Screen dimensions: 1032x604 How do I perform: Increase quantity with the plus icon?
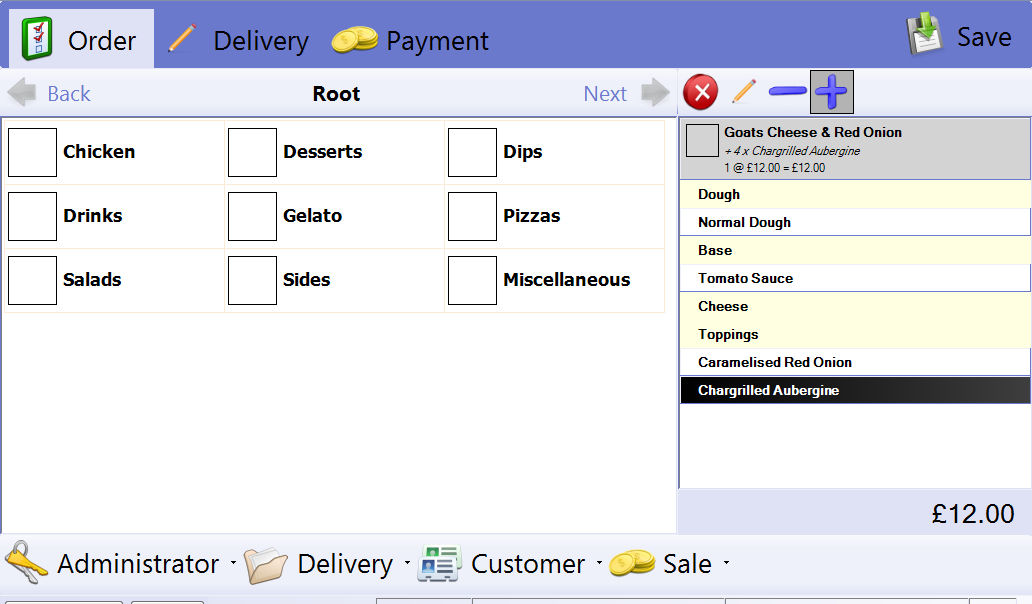click(831, 93)
